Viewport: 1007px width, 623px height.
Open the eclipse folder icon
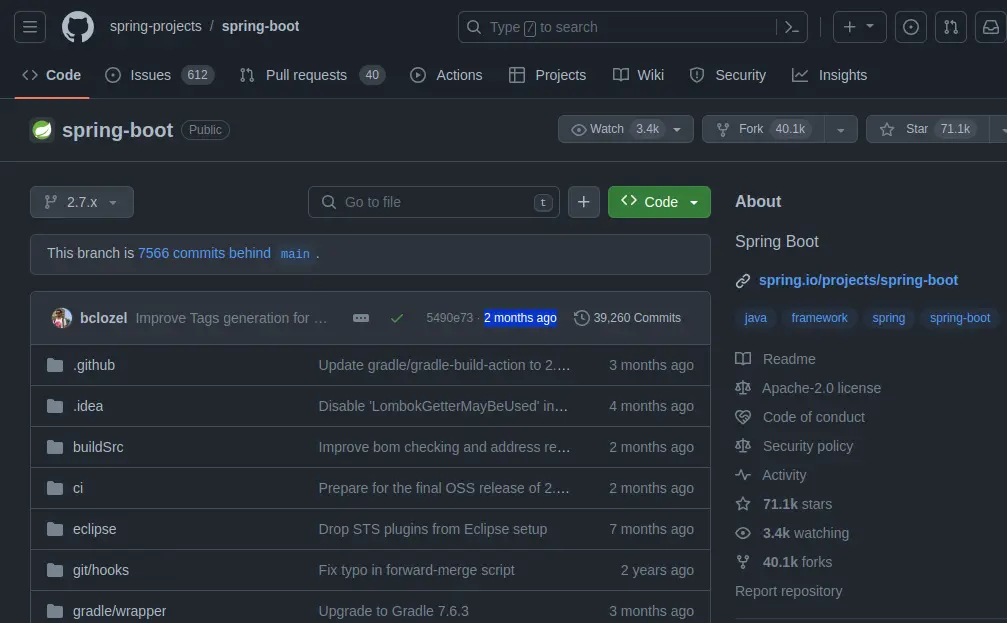click(x=55, y=529)
